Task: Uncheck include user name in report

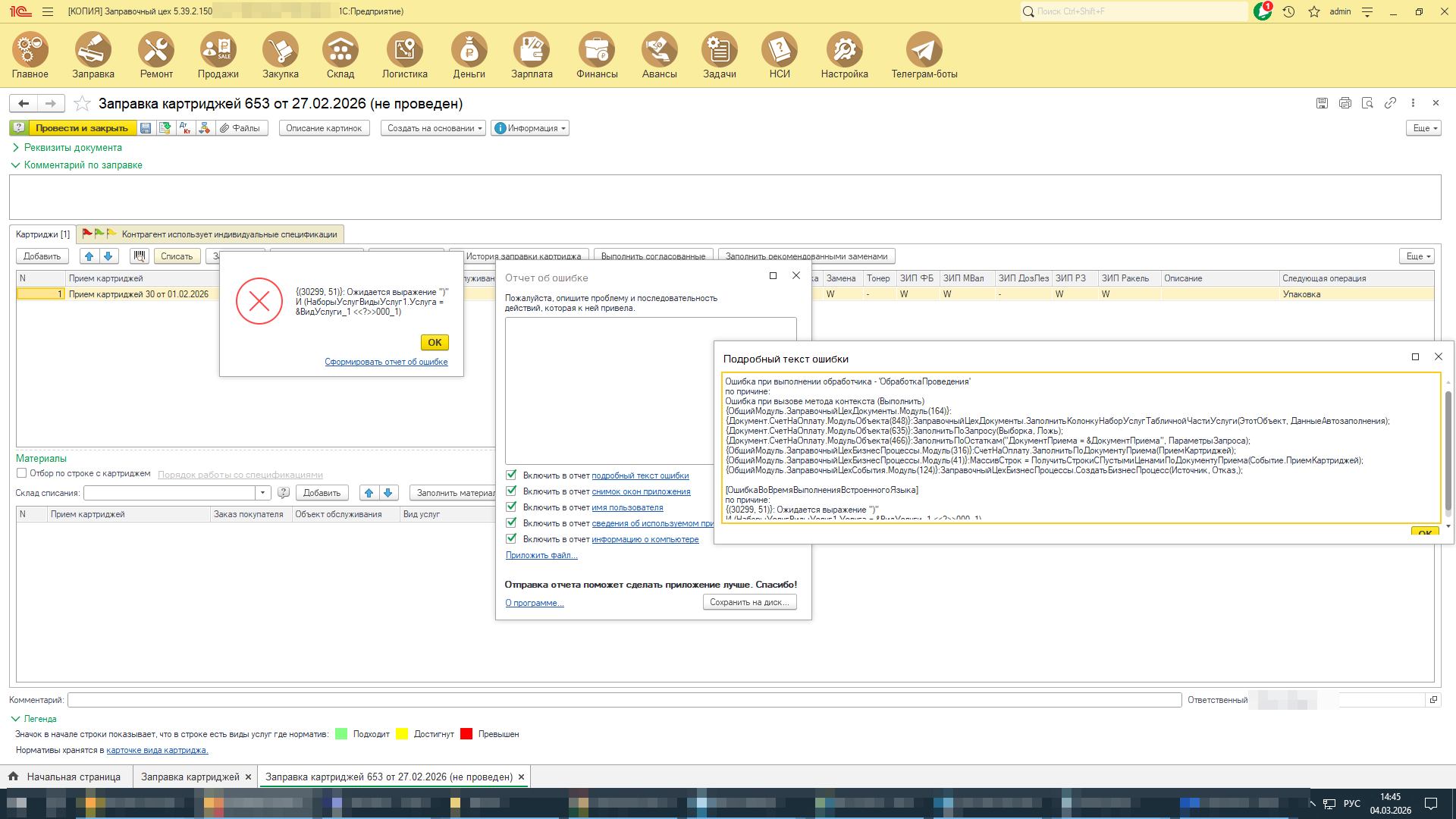Action: coord(512,507)
